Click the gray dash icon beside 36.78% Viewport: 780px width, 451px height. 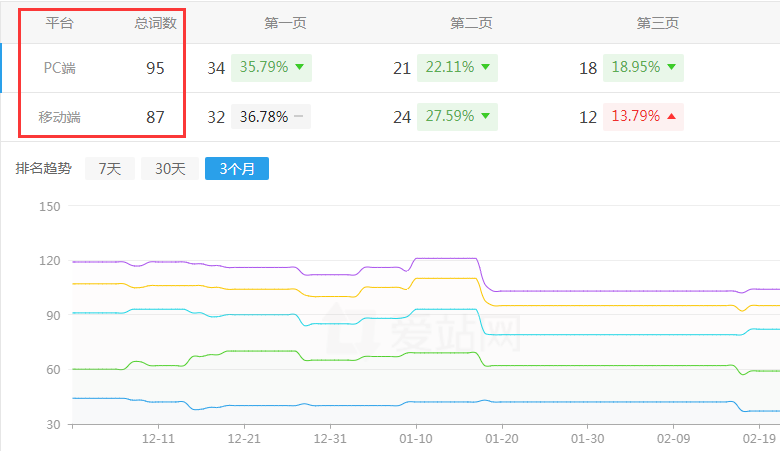click(298, 117)
